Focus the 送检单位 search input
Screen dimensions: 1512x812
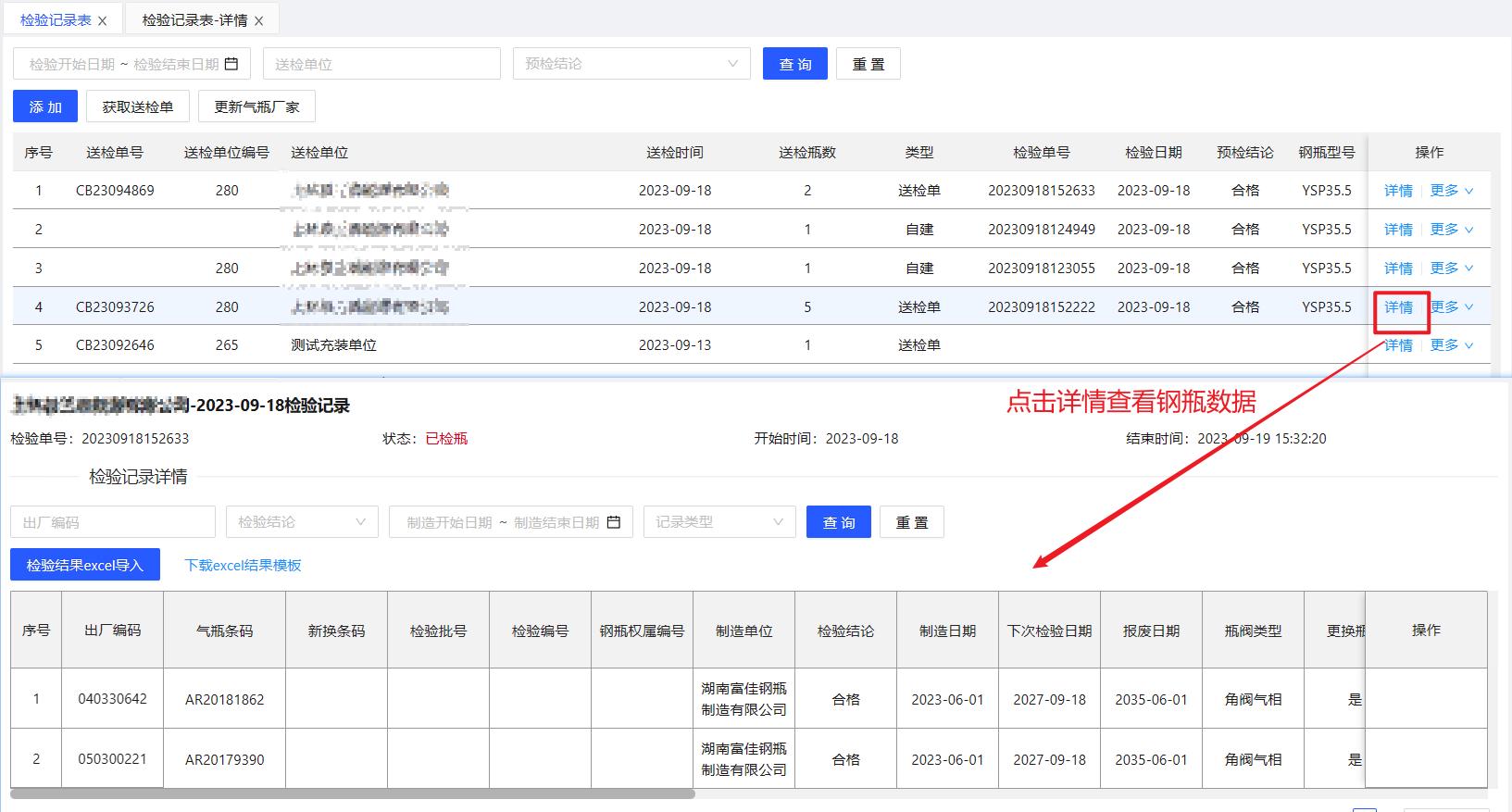tap(381, 64)
